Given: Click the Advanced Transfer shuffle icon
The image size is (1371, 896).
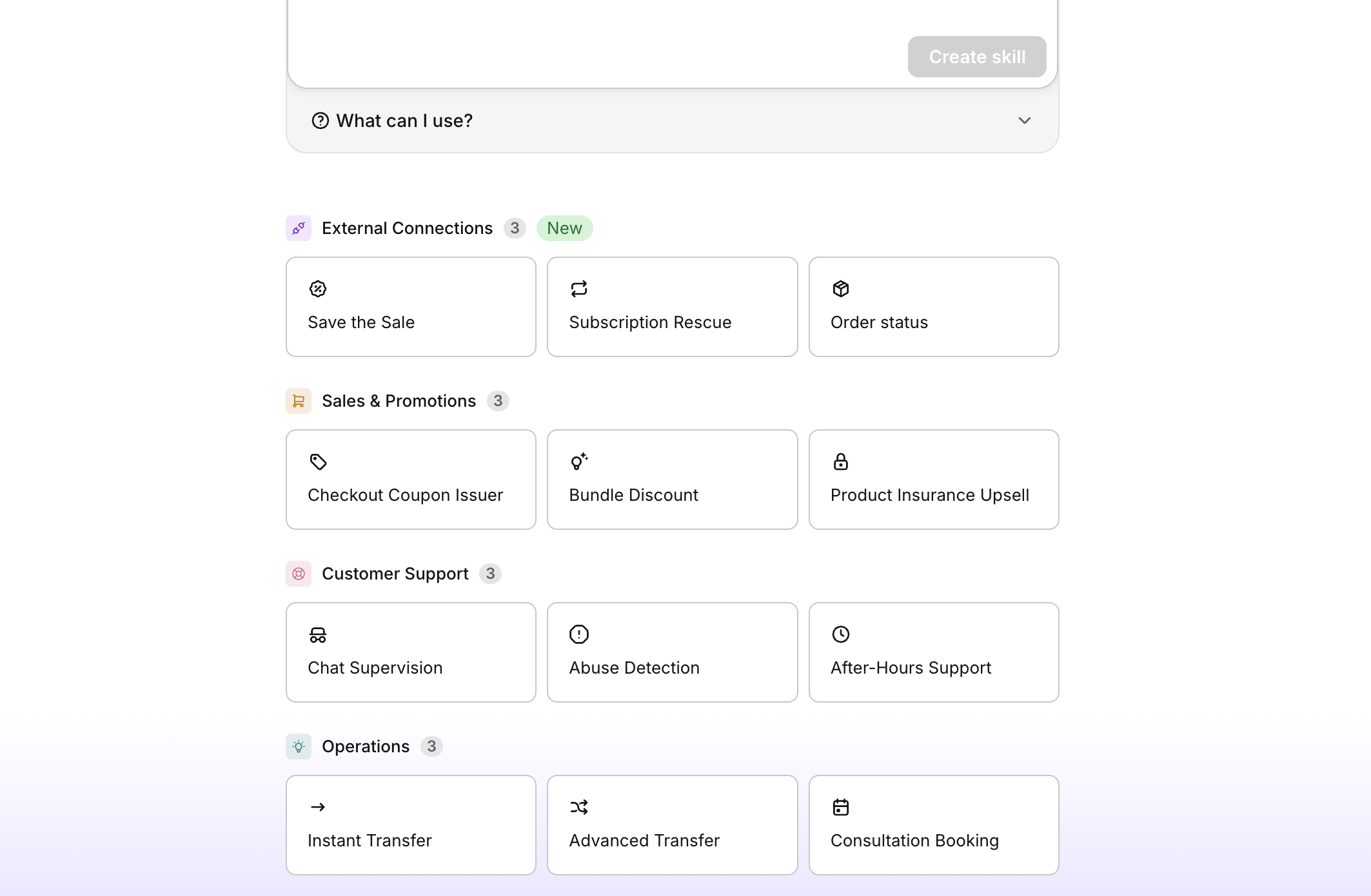Looking at the screenshot, I should [x=579, y=807].
